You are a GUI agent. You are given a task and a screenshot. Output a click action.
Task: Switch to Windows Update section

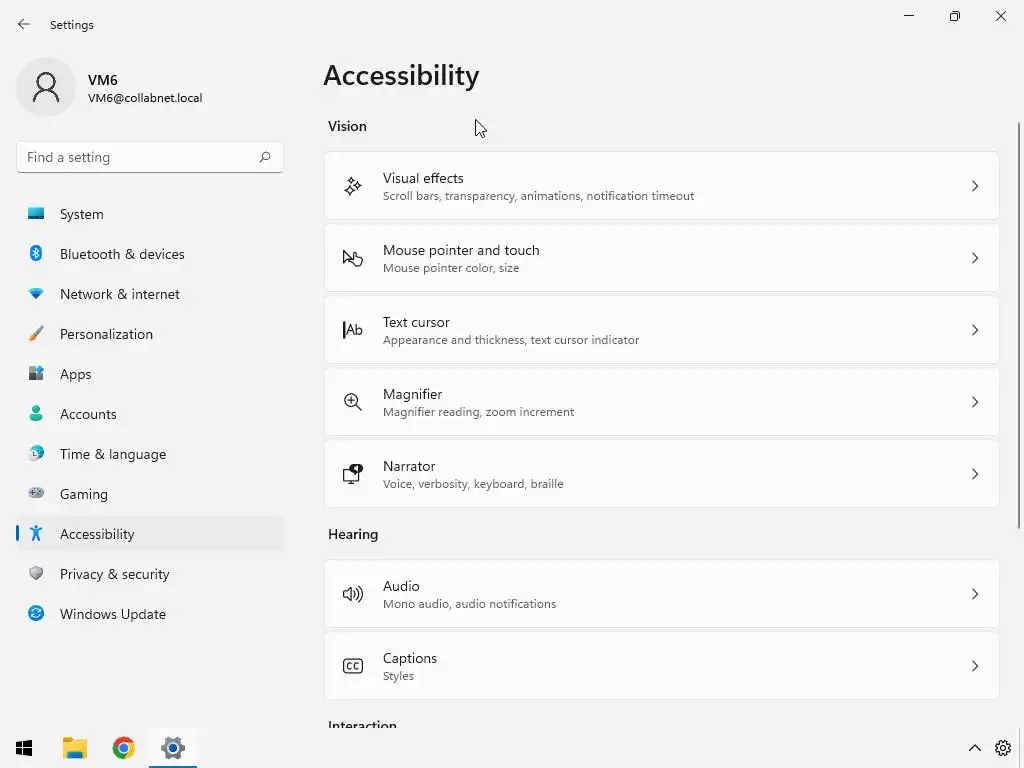coord(112,614)
